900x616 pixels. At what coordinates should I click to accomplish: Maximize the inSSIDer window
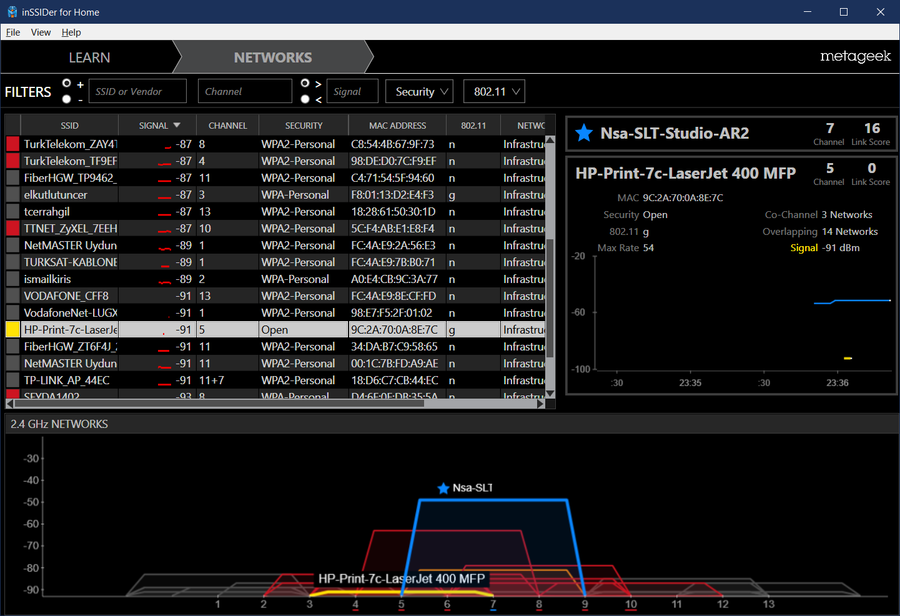843,11
